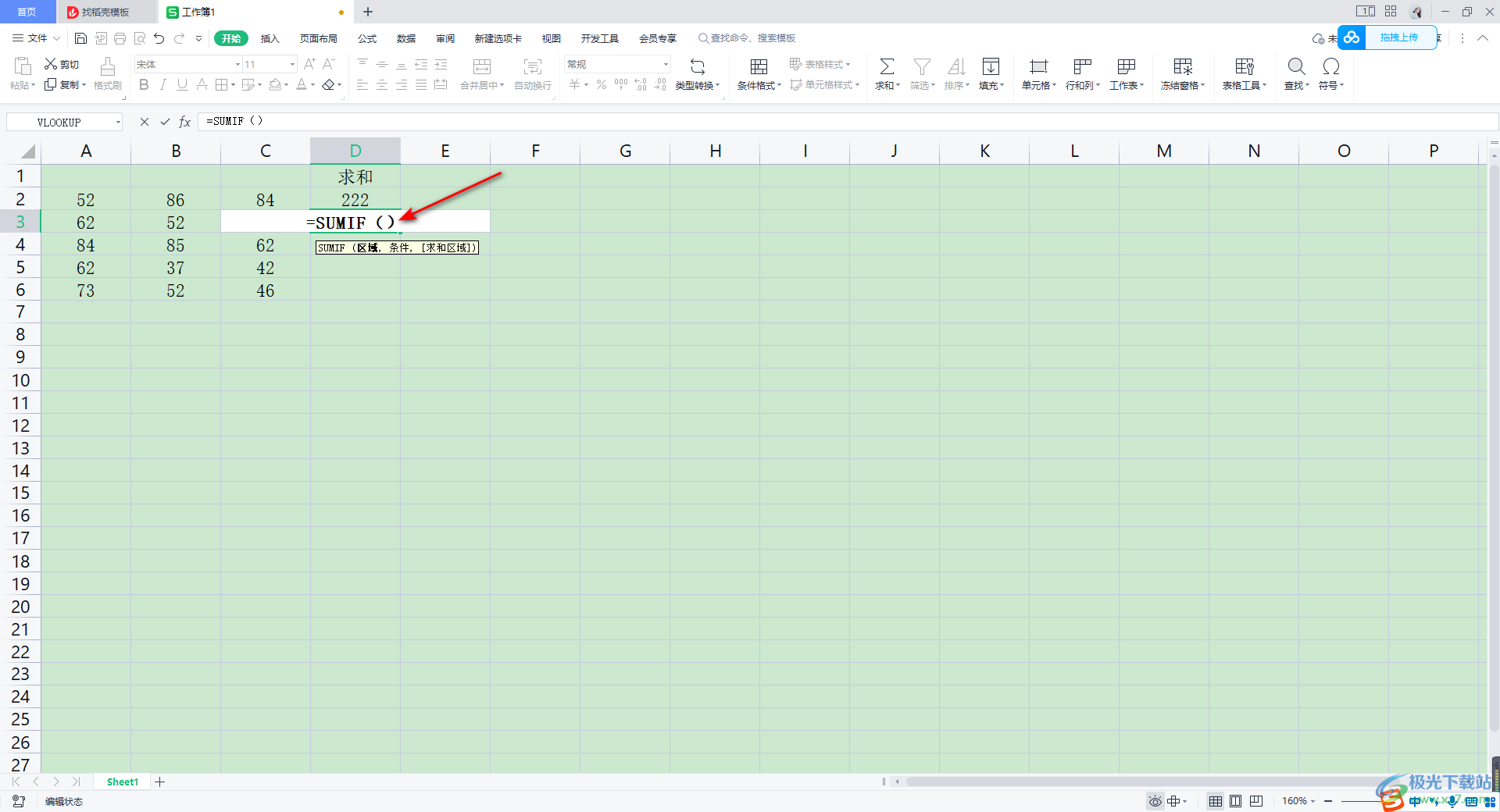Open the 插入 (Insert) ribbon tab
This screenshot has width=1500, height=812.
270,38
